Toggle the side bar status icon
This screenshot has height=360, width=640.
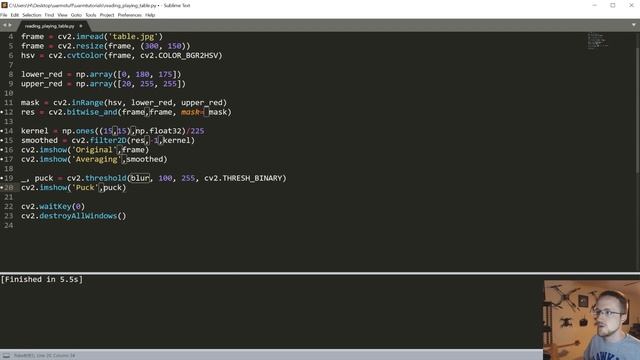coord(6,356)
